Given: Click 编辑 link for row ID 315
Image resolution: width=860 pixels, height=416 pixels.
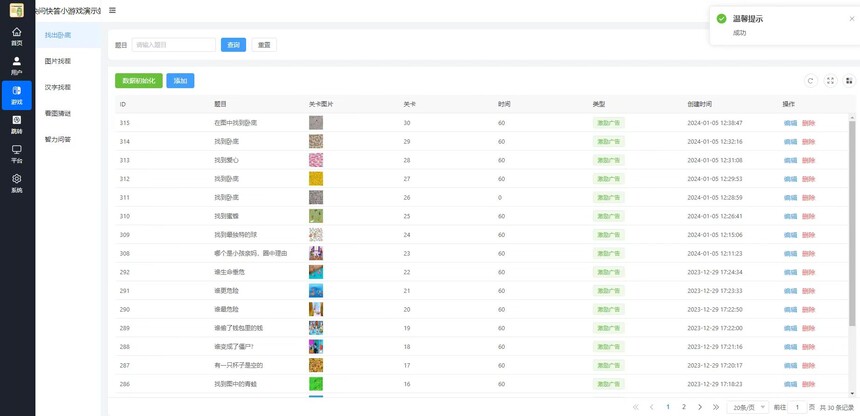Looking at the screenshot, I should pos(790,123).
